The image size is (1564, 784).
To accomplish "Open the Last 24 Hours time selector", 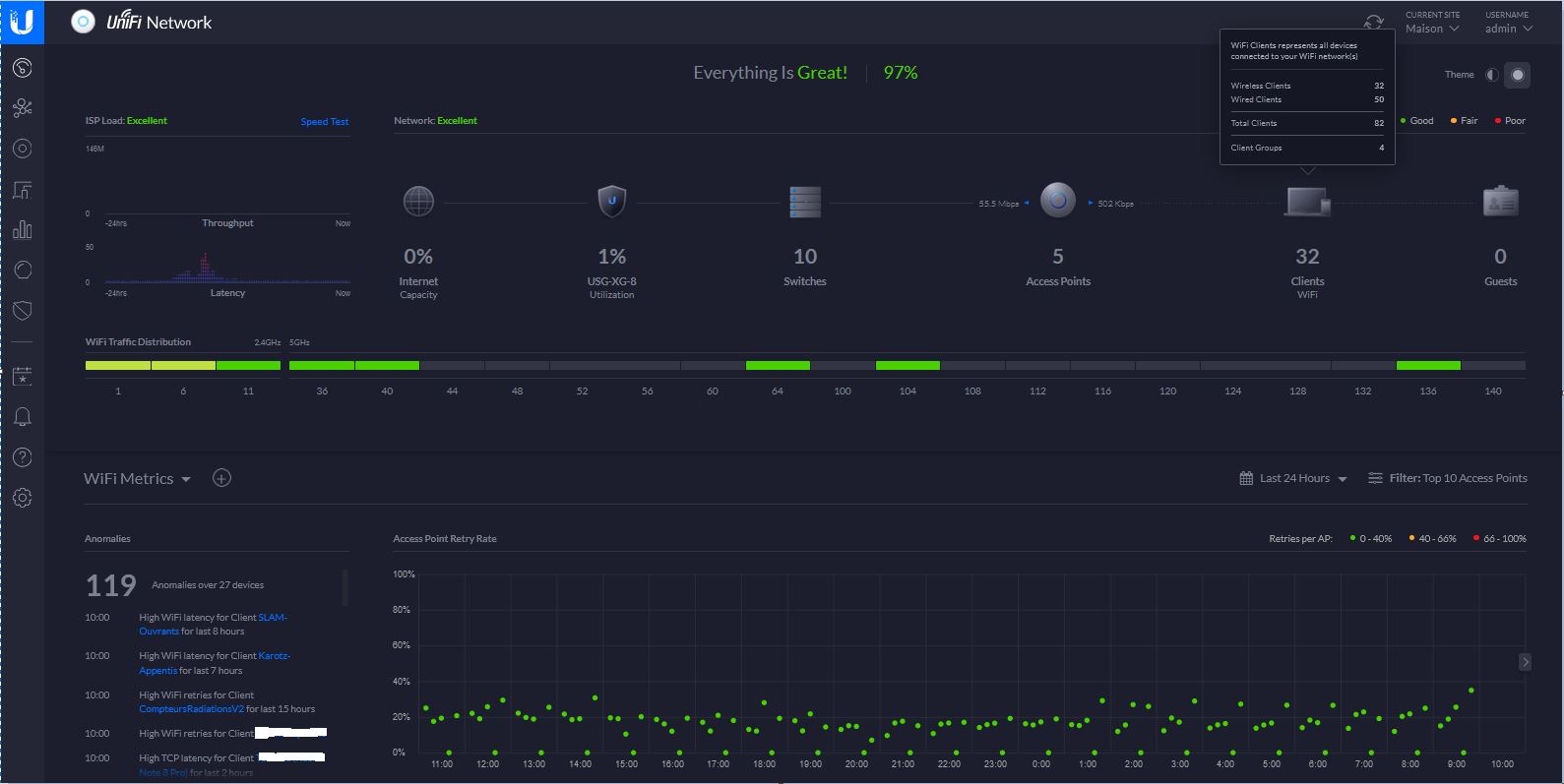I will (1293, 479).
